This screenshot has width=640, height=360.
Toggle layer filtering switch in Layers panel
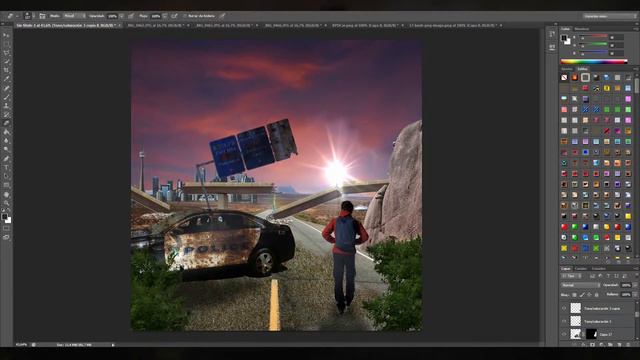click(x=637, y=275)
